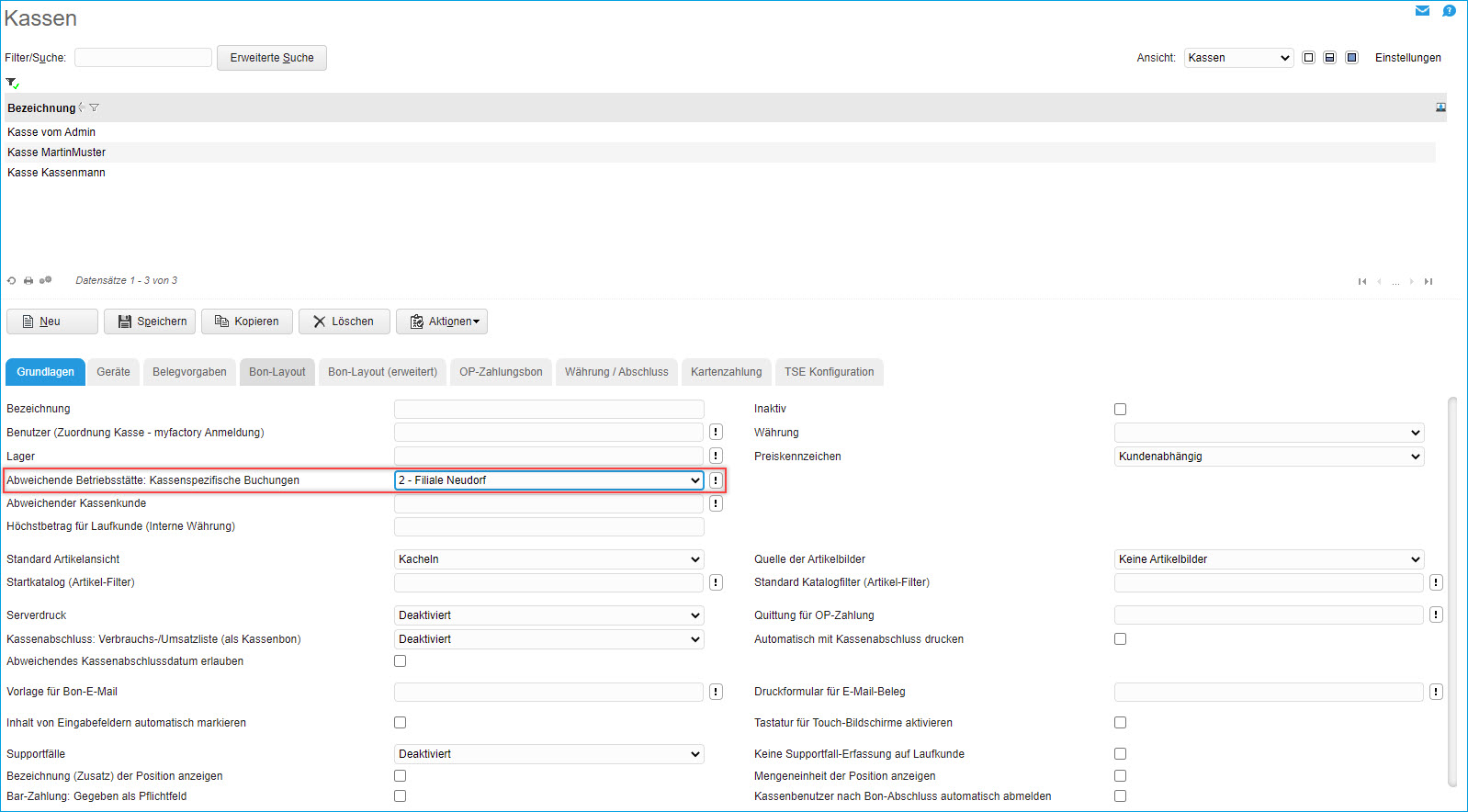Screen dimensions: 1468x812
Task: Sort by the Bezeichnung column arrows
Action: click(x=82, y=107)
